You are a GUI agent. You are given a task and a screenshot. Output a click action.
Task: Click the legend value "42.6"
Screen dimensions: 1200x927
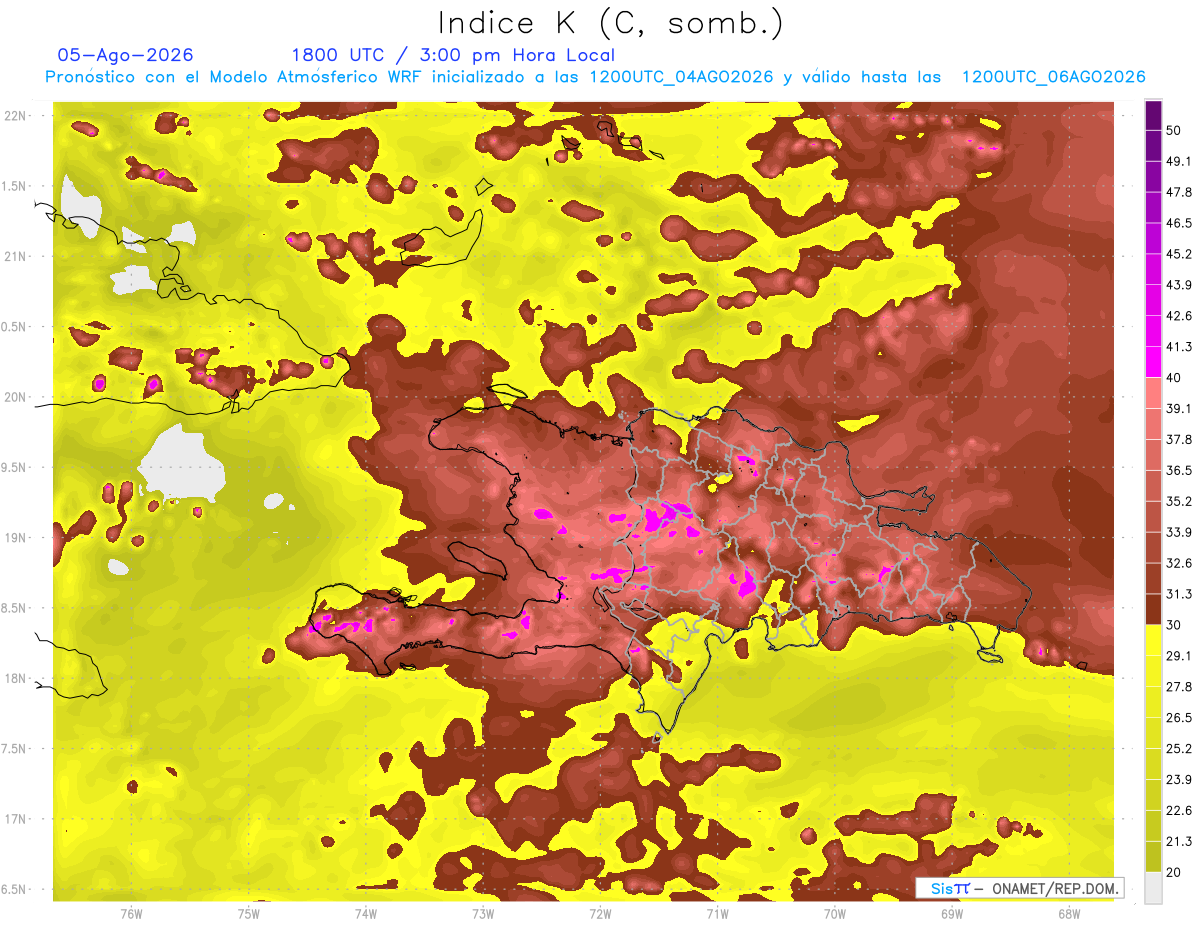(x=1179, y=316)
